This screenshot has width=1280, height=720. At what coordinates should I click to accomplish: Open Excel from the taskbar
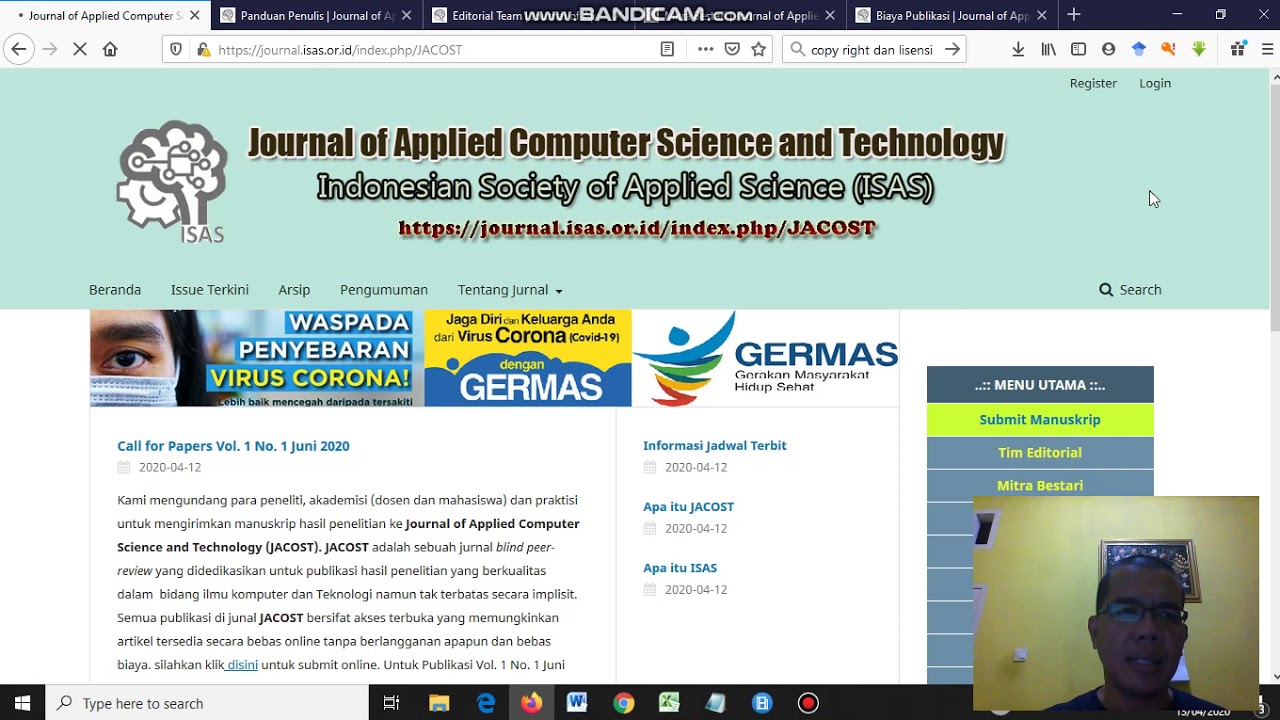669,703
